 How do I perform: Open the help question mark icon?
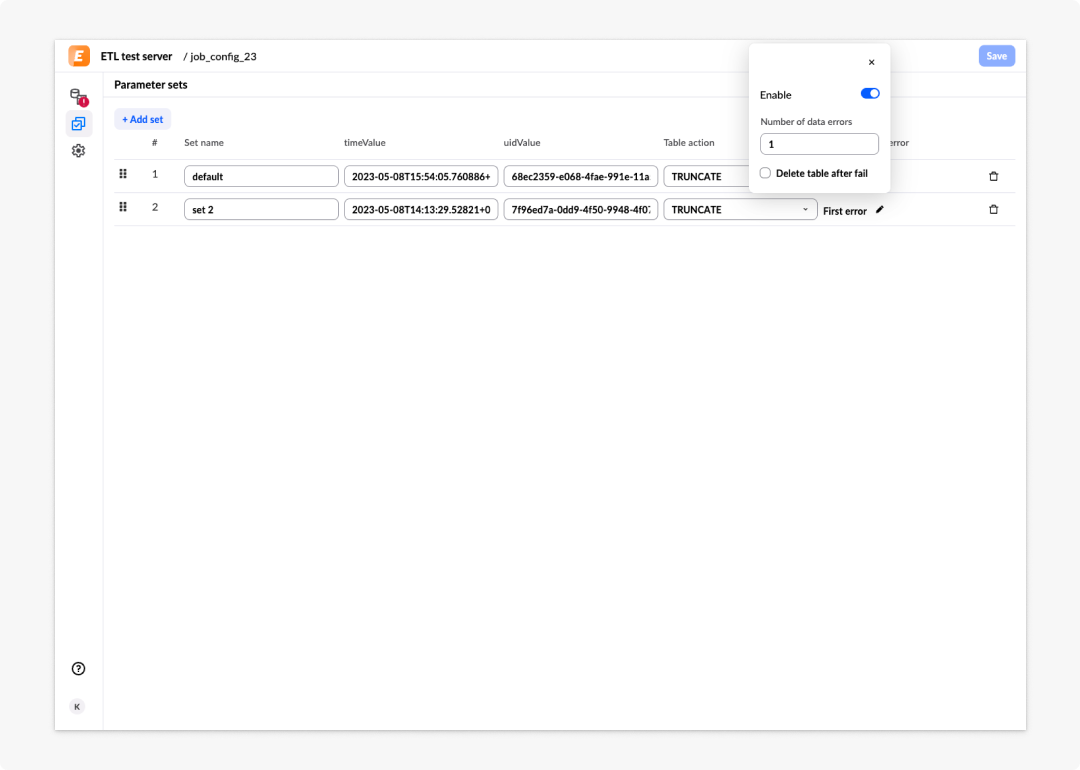pos(79,668)
